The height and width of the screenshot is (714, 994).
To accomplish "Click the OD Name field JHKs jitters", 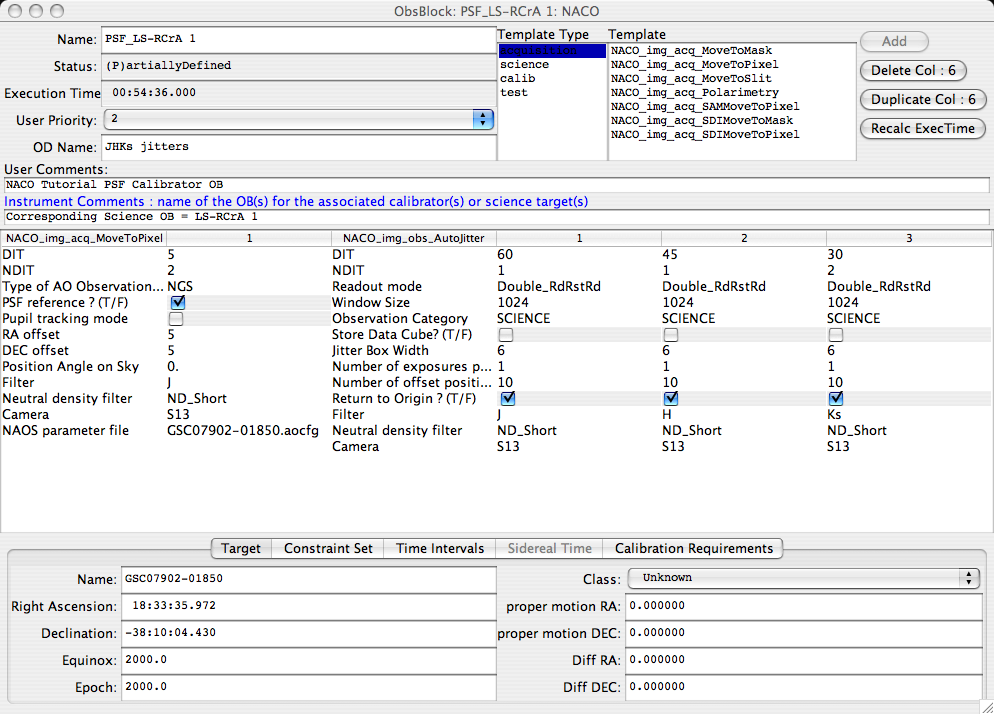I will [298, 147].
